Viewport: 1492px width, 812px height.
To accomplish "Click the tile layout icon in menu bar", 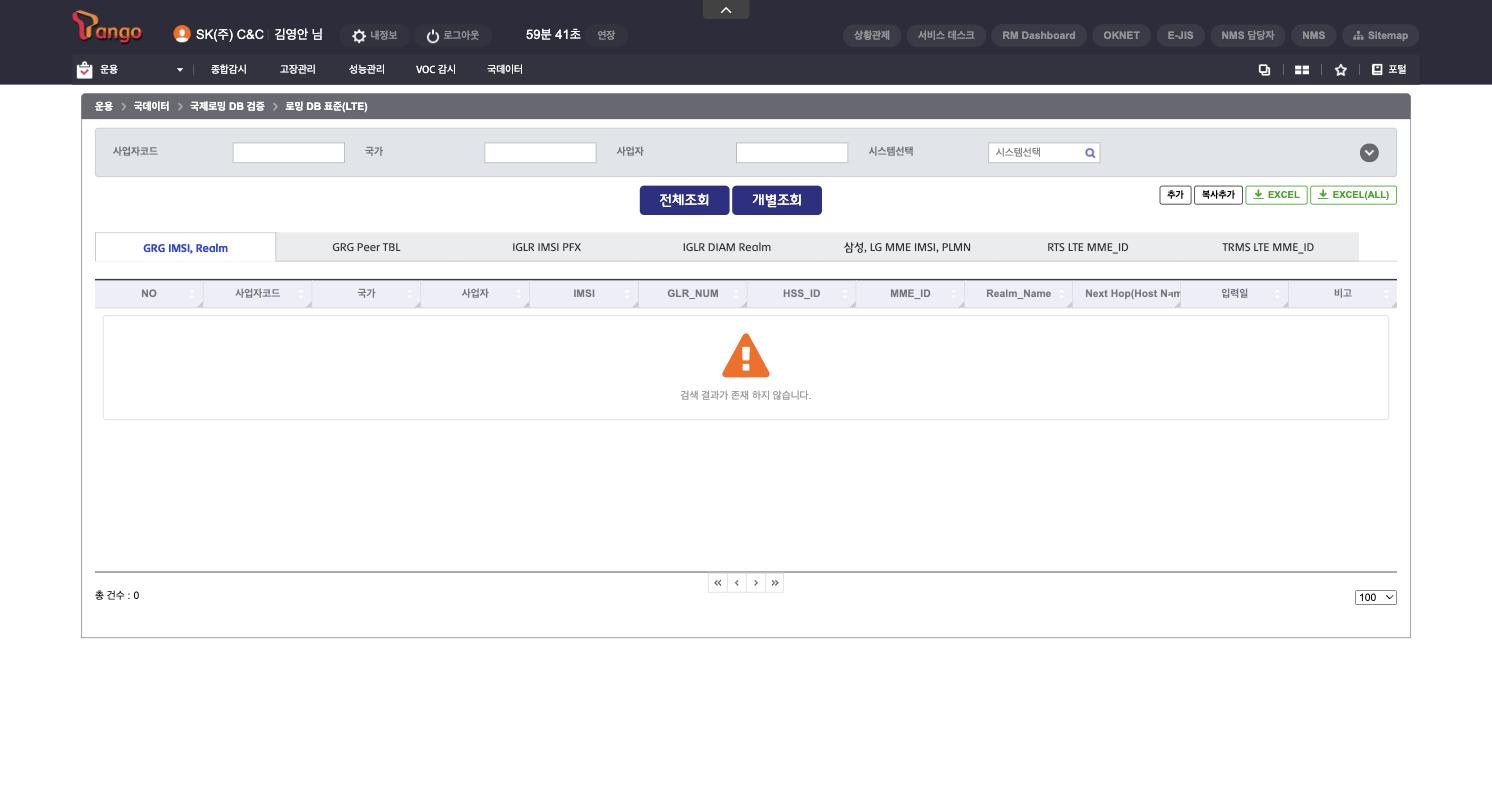I will [1302, 70].
